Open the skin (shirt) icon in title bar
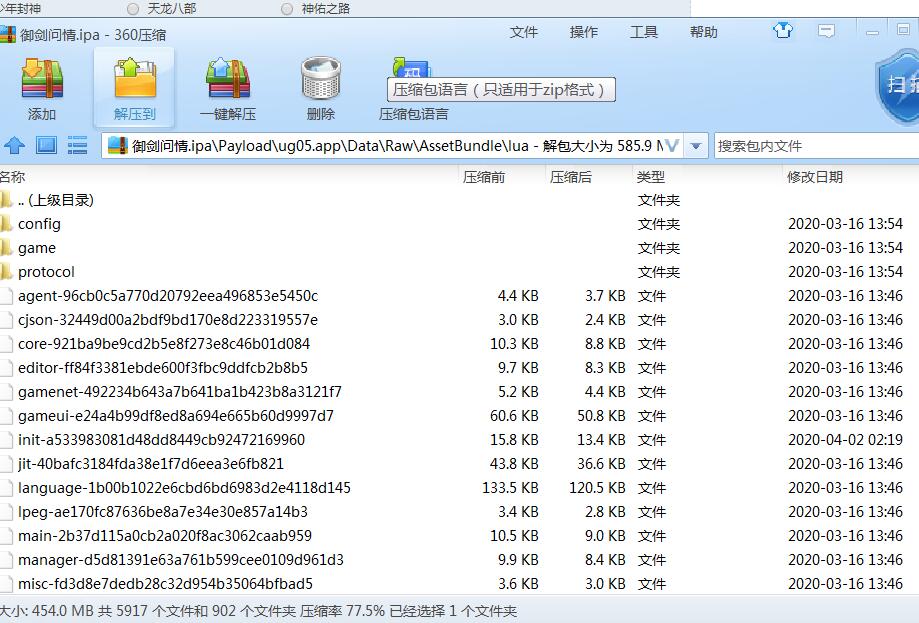 pyautogui.click(x=783, y=31)
